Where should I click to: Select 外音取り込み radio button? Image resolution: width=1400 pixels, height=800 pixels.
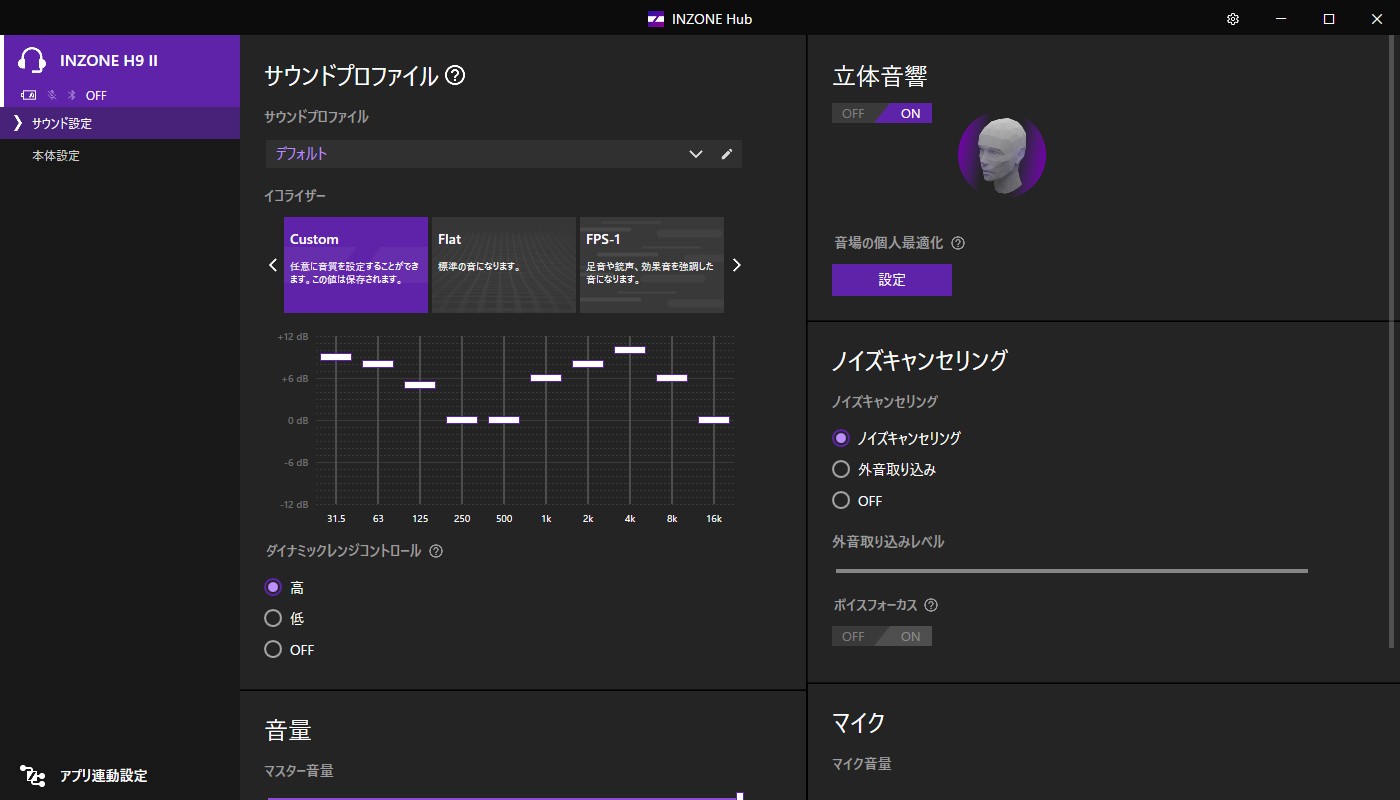pyautogui.click(x=841, y=469)
